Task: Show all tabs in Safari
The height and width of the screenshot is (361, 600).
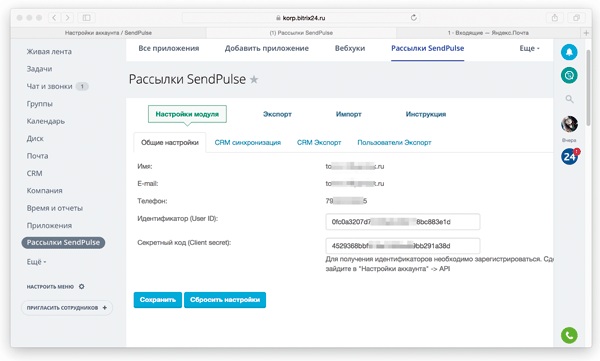Action: (x=576, y=18)
